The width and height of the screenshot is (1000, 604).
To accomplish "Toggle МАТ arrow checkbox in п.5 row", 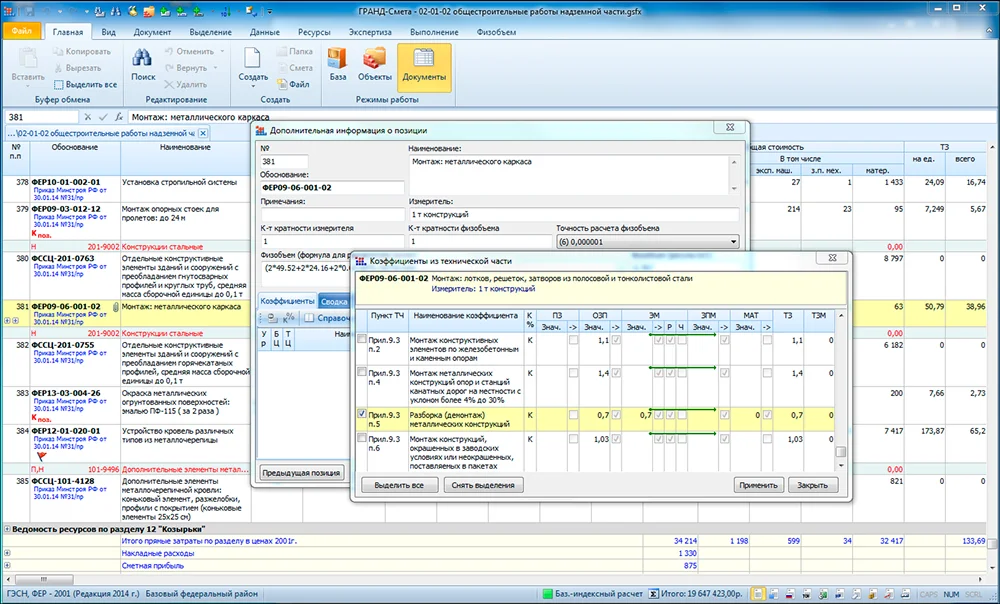I will 767,415.
